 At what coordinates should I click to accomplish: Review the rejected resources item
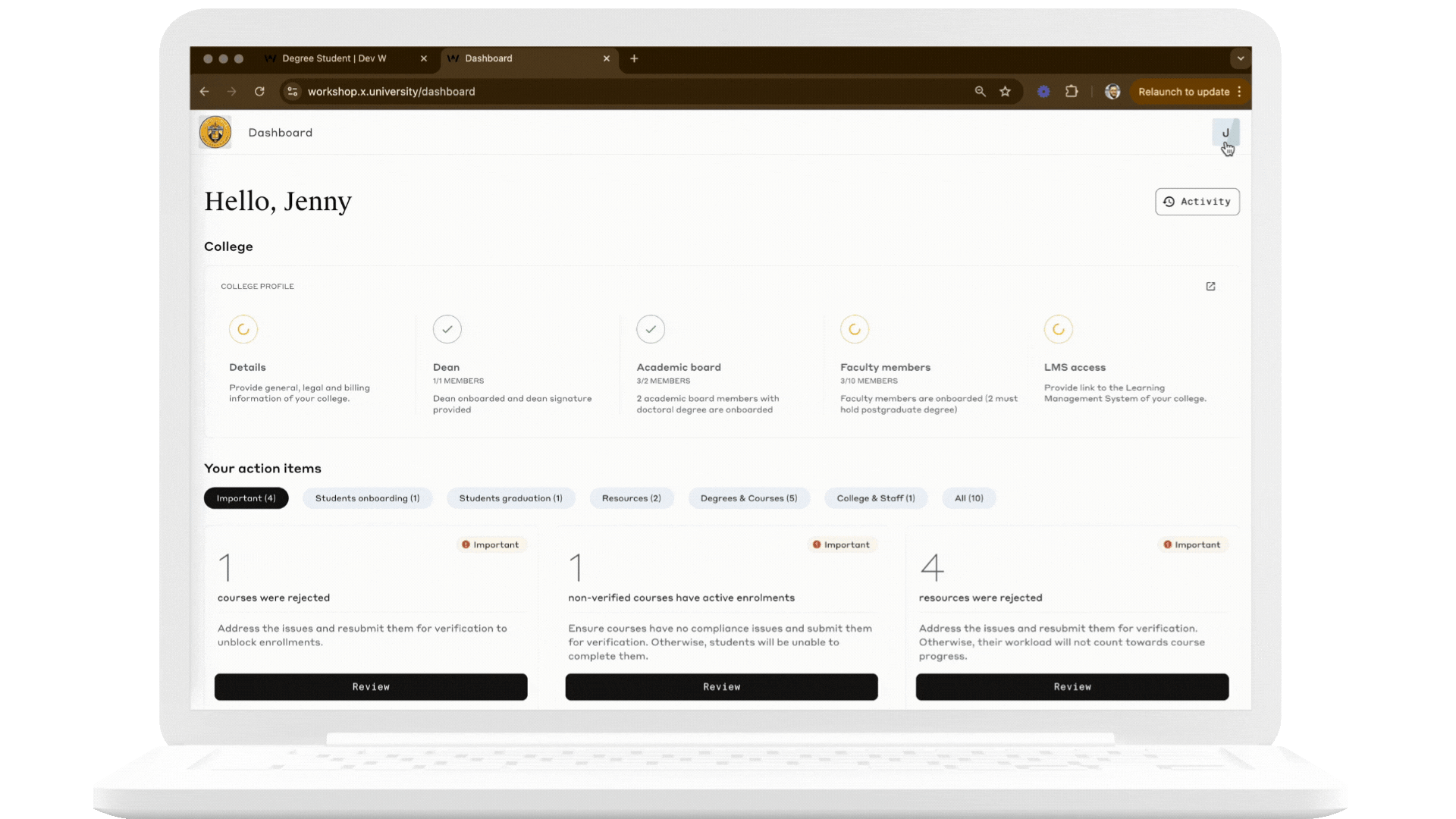click(1072, 687)
